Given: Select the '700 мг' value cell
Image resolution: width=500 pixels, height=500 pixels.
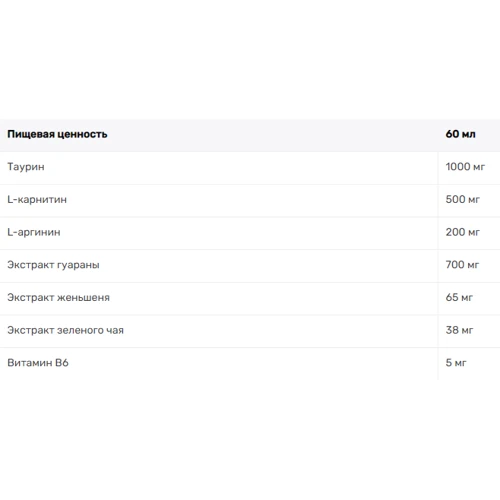Looking at the screenshot, I should (x=462, y=265).
